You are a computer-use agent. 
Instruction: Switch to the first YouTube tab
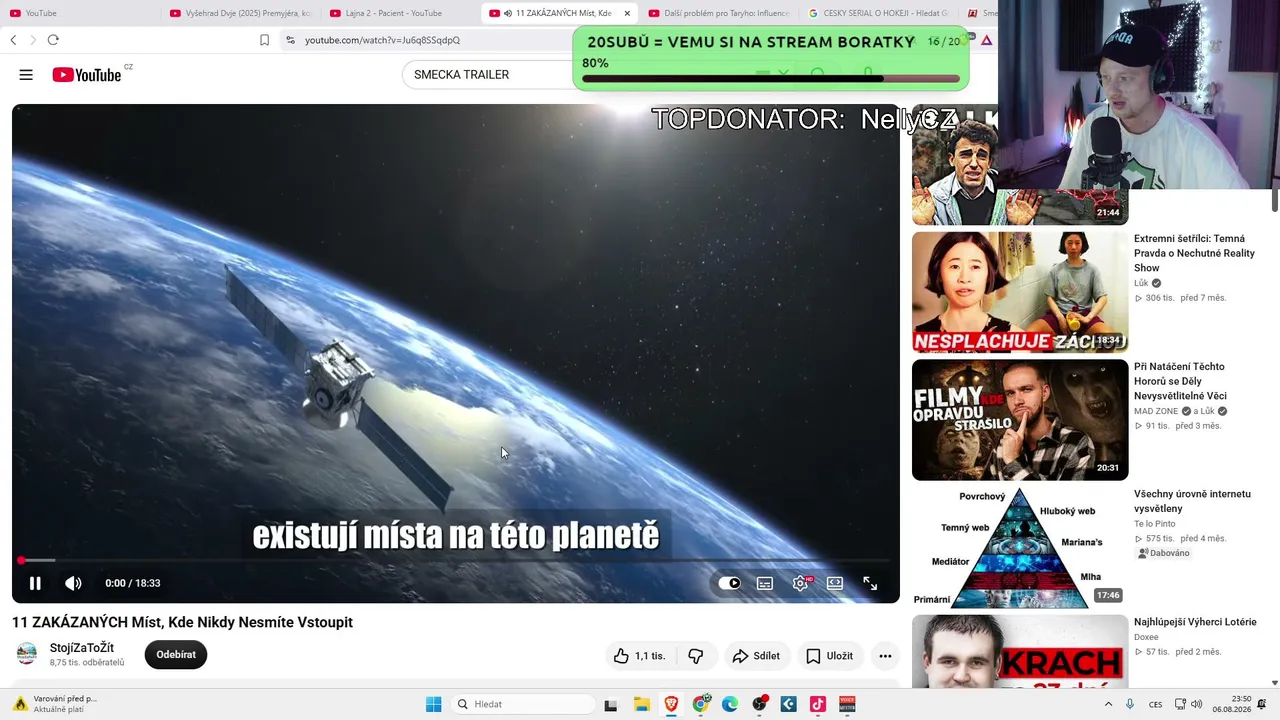pos(80,13)
